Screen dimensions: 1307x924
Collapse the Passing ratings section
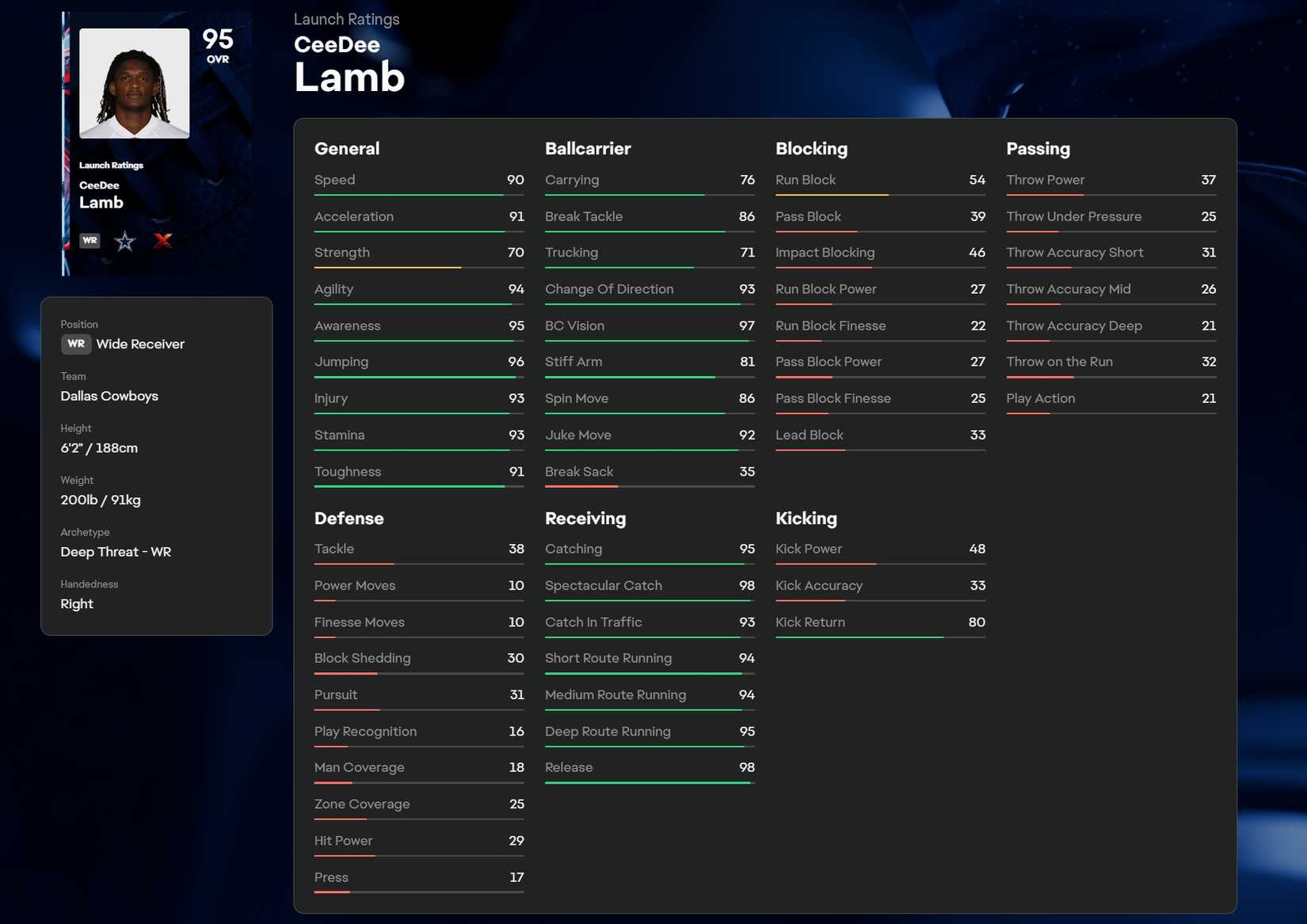coord(1038,149)
